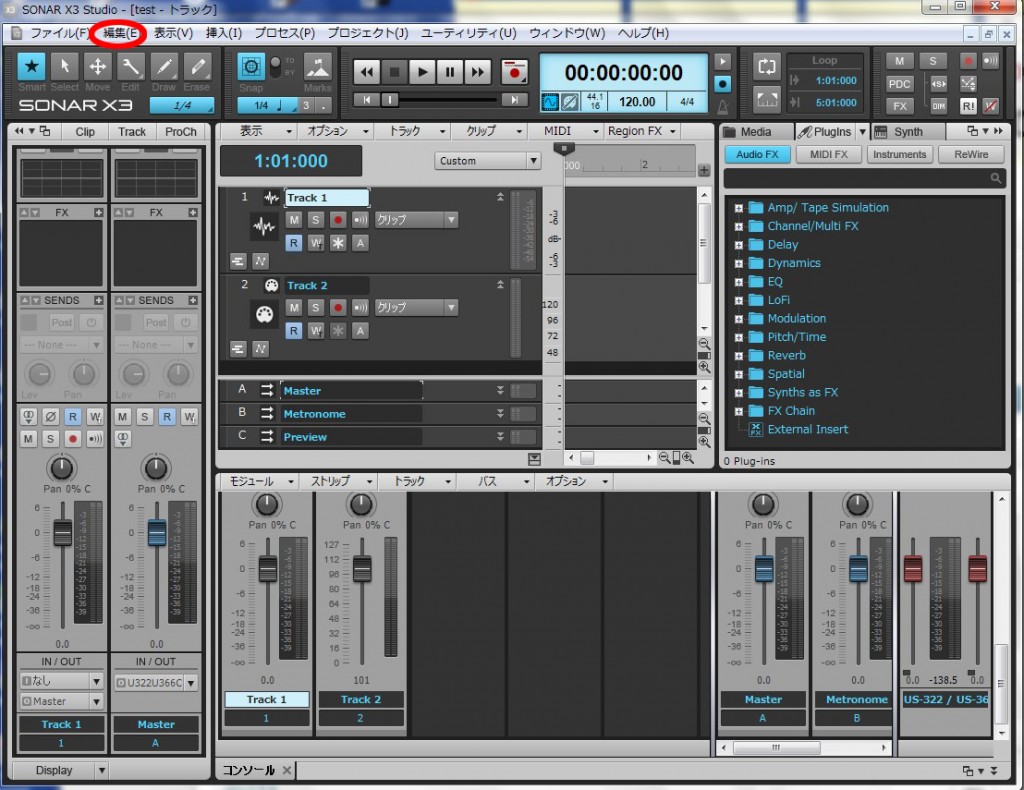
Task: Fast forward the transport
Action: [x=478, y=72]
